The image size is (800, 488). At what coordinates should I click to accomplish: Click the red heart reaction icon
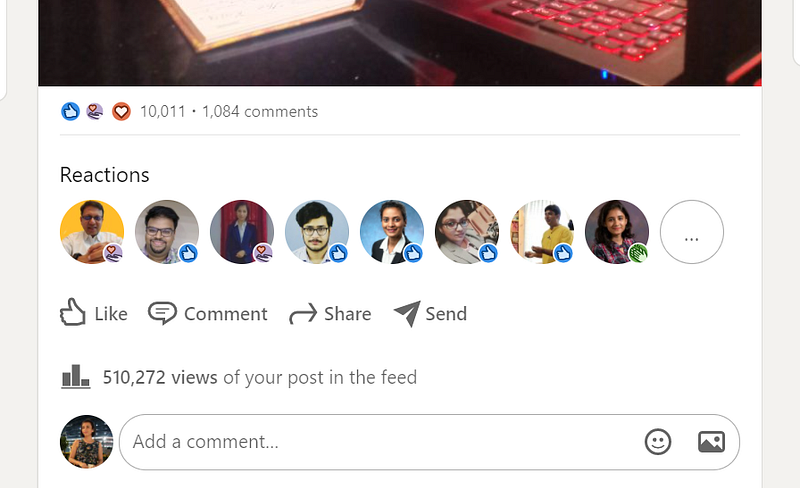coord(121,111)
